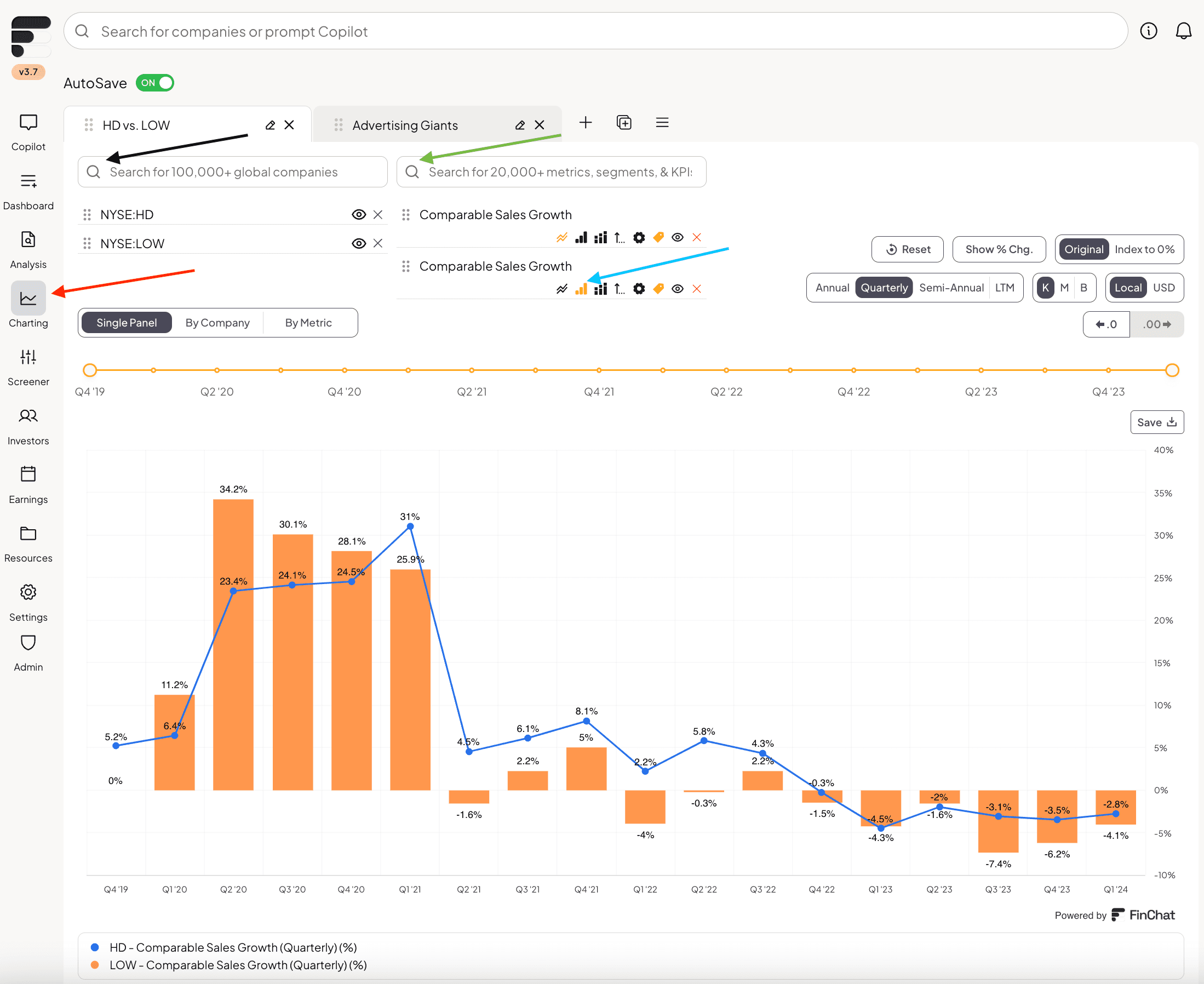Drag the timeline start marker at Q4 '19
1204x984 pixels.
point(89,370)
